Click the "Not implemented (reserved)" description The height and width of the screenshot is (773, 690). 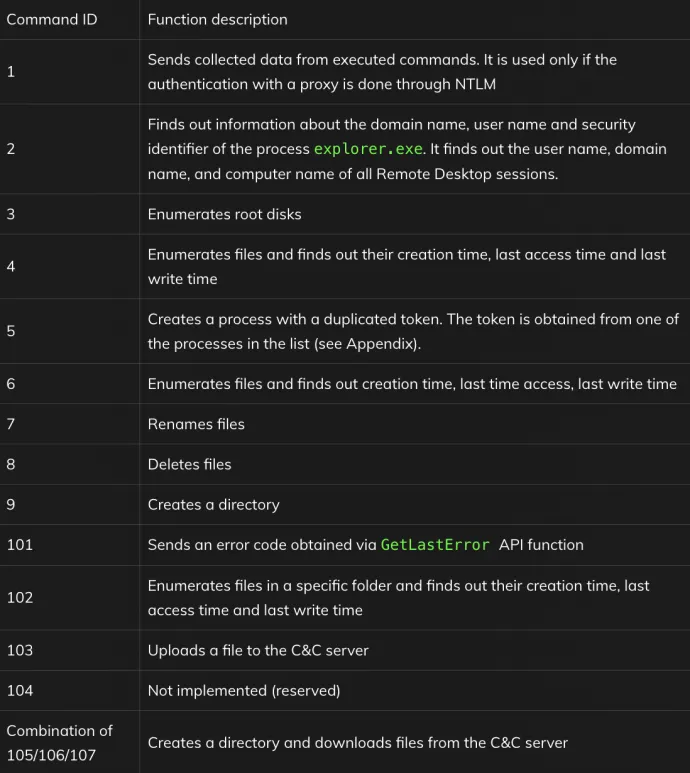244,690
